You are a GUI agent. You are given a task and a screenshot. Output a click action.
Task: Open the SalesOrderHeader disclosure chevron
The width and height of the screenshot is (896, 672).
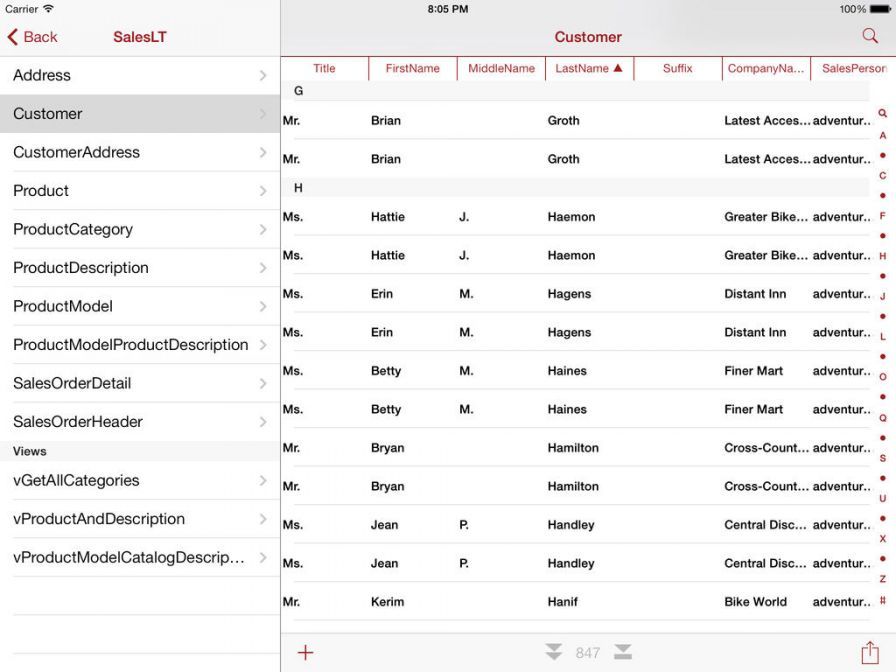263,422
